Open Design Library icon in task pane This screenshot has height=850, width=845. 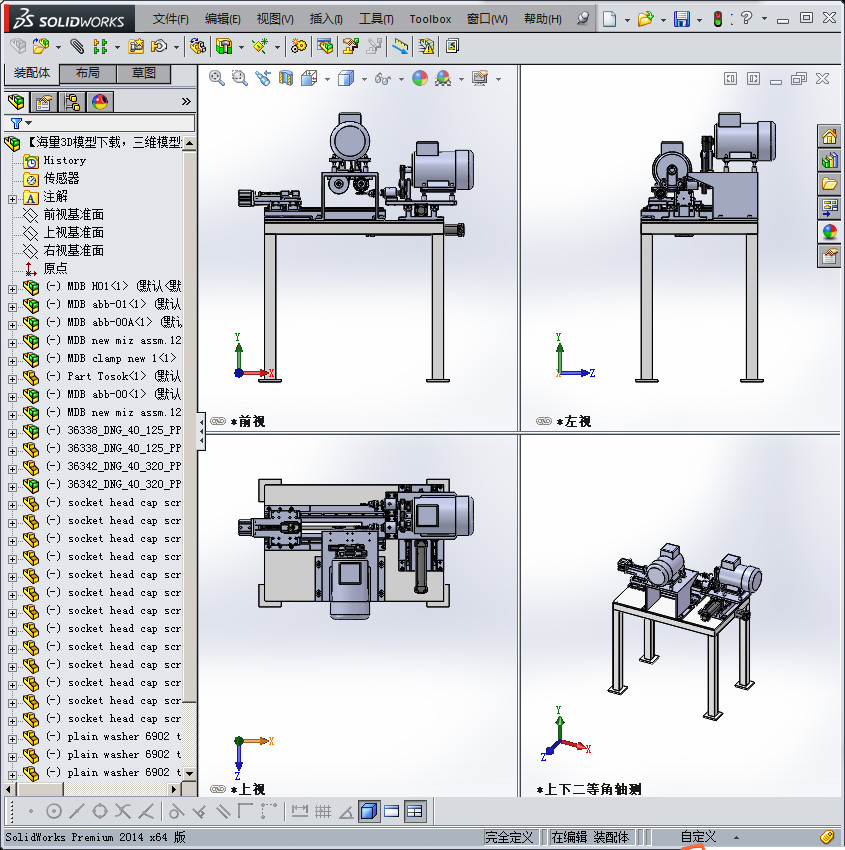pyautogui.click(x=829, y=160)
